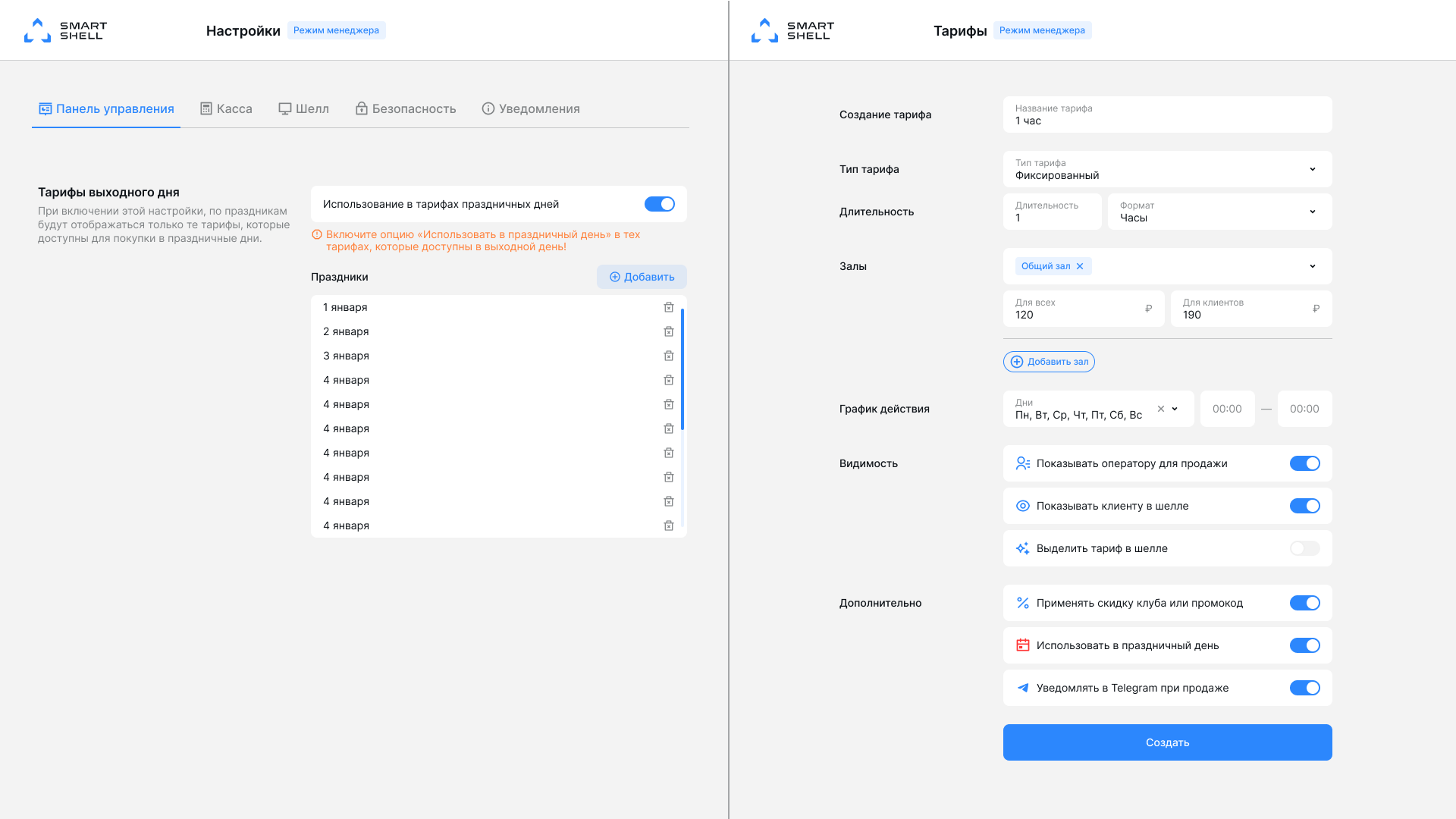Delete the 3 января holiday
Screen dimensions: 1456x819
click(x=669, y=356)
